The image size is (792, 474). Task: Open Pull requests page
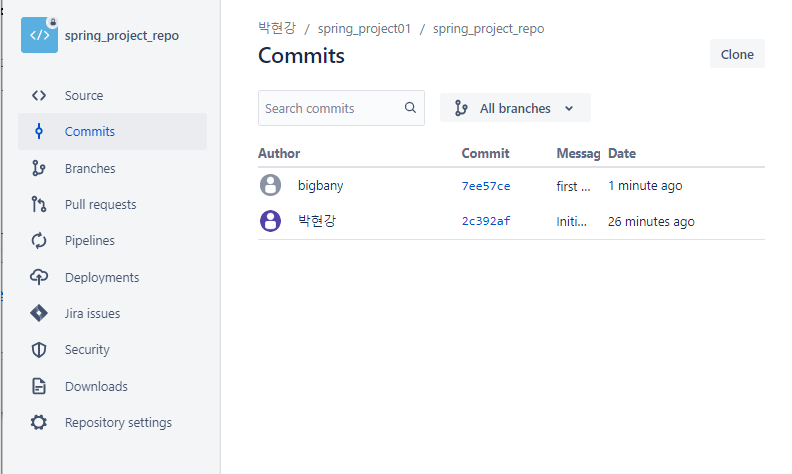click(x=112, y=205)
